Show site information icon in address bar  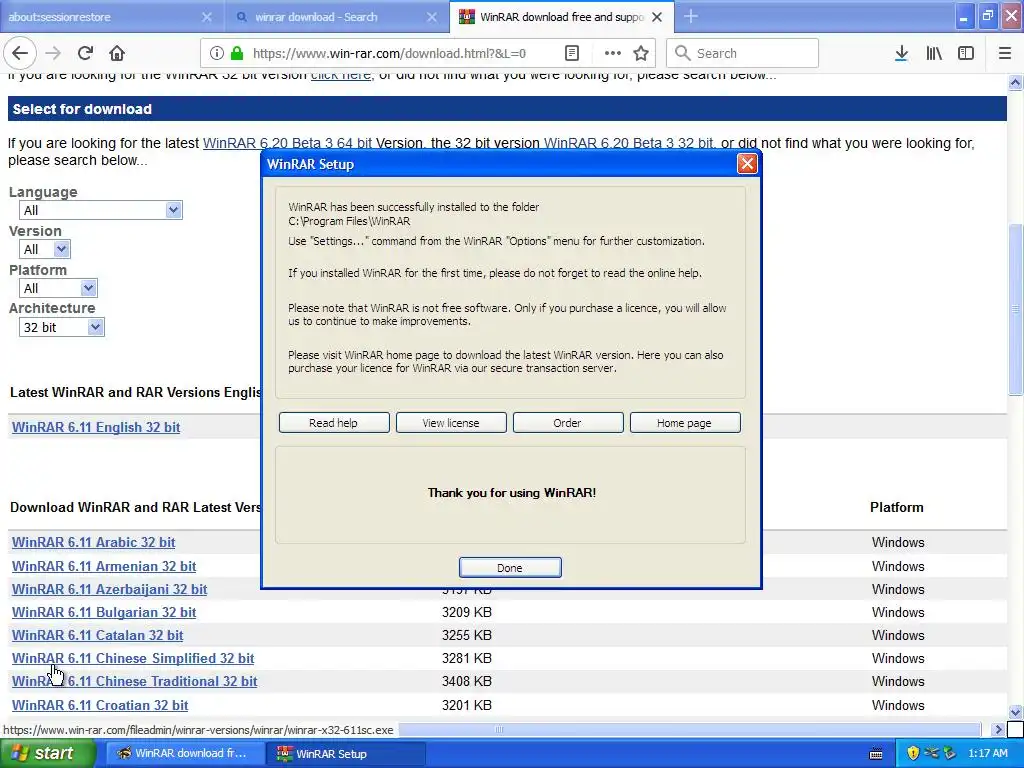(217, 54)
